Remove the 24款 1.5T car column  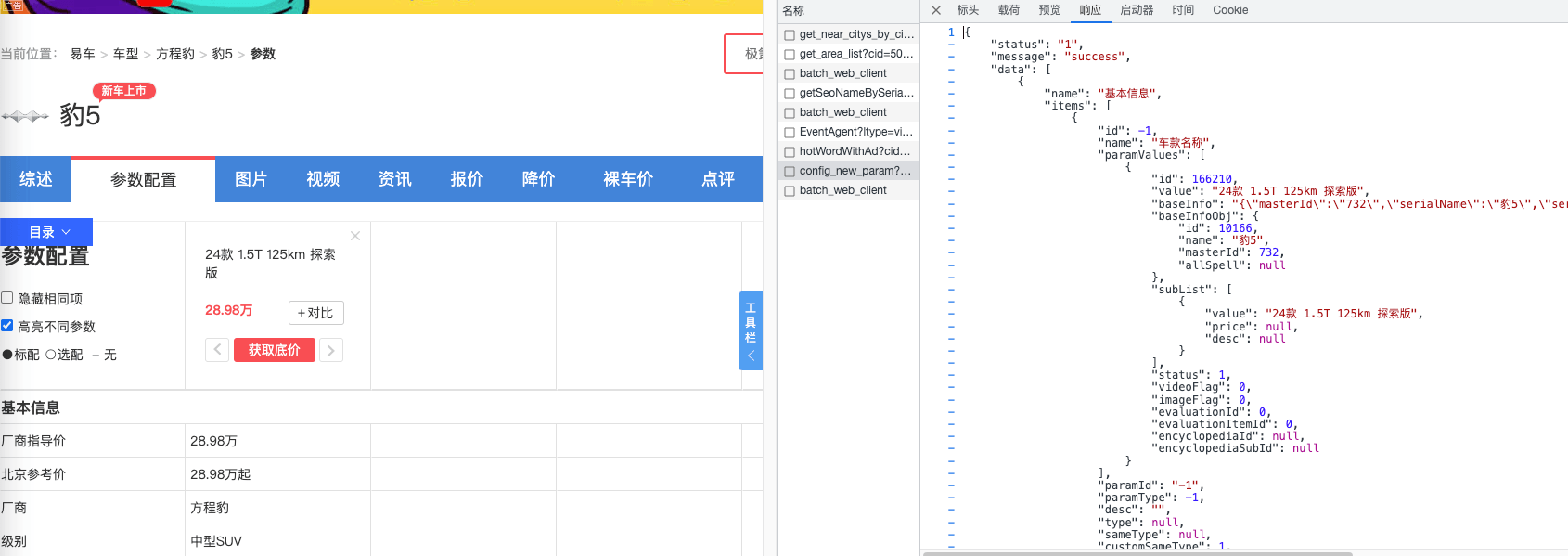[x=355, y=236]
